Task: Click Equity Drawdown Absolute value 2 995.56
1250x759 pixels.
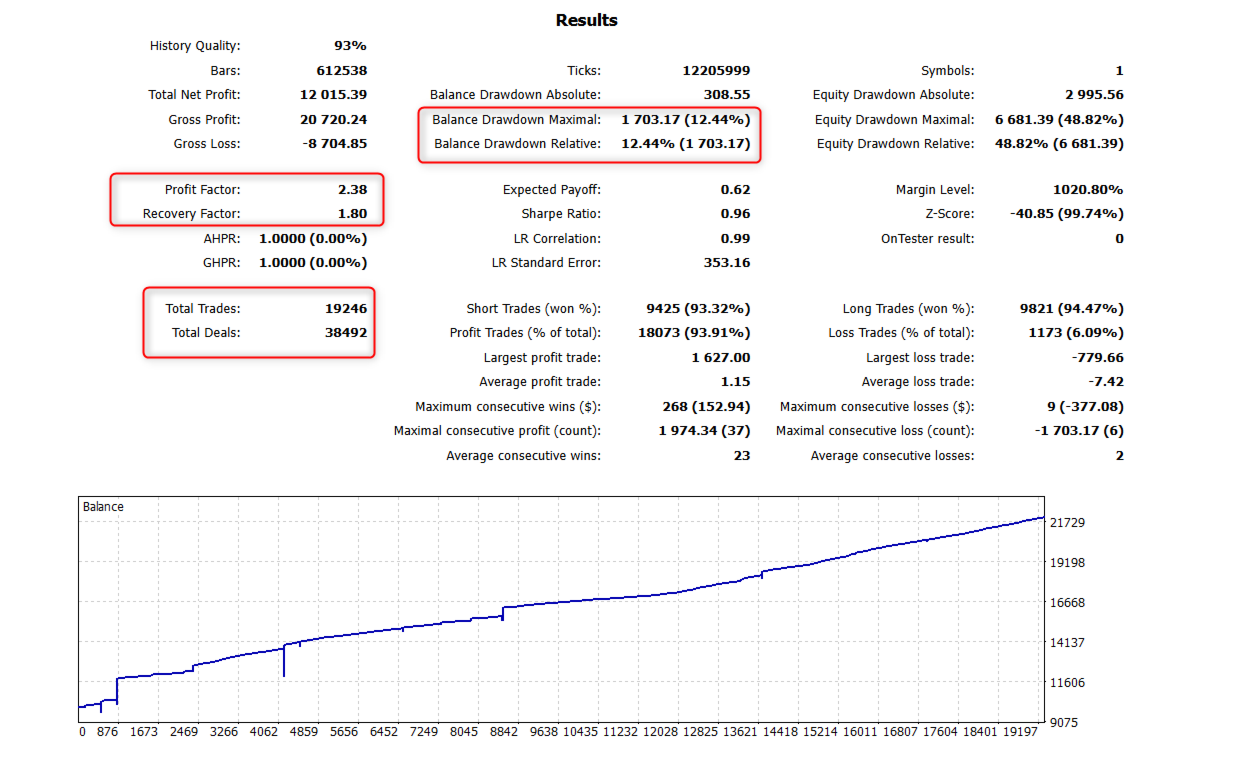Action: click(x=1094, y=95)
